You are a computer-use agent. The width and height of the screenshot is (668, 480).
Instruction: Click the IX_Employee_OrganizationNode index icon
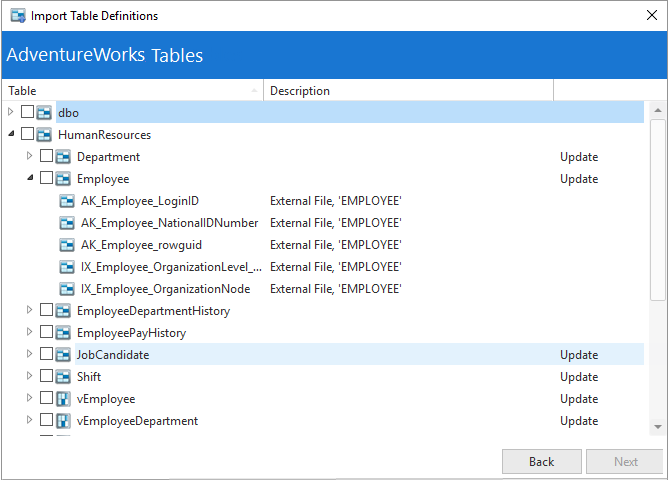pos(67,289)
